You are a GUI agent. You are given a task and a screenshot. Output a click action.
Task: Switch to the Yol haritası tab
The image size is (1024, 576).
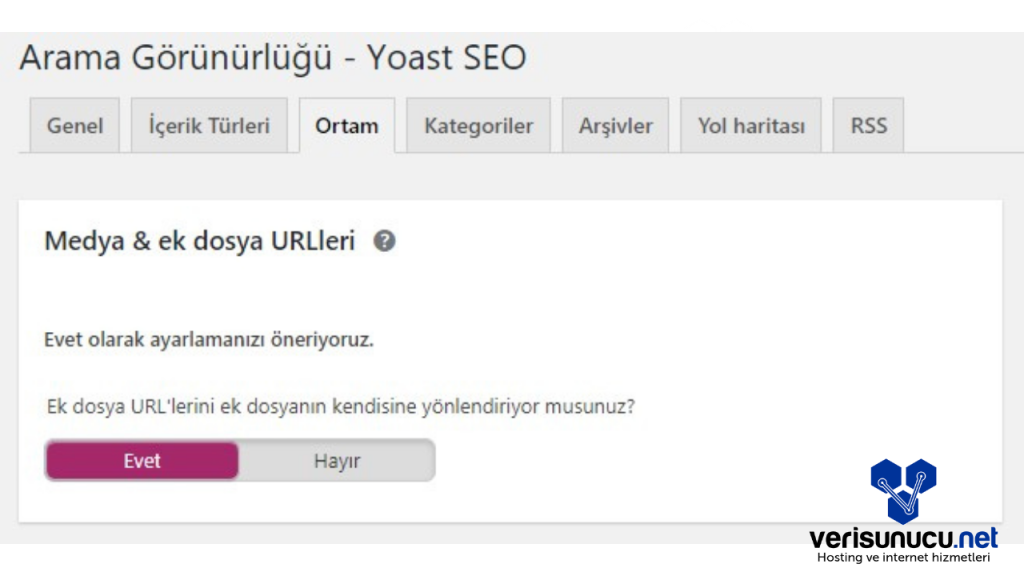coord(751,127)
